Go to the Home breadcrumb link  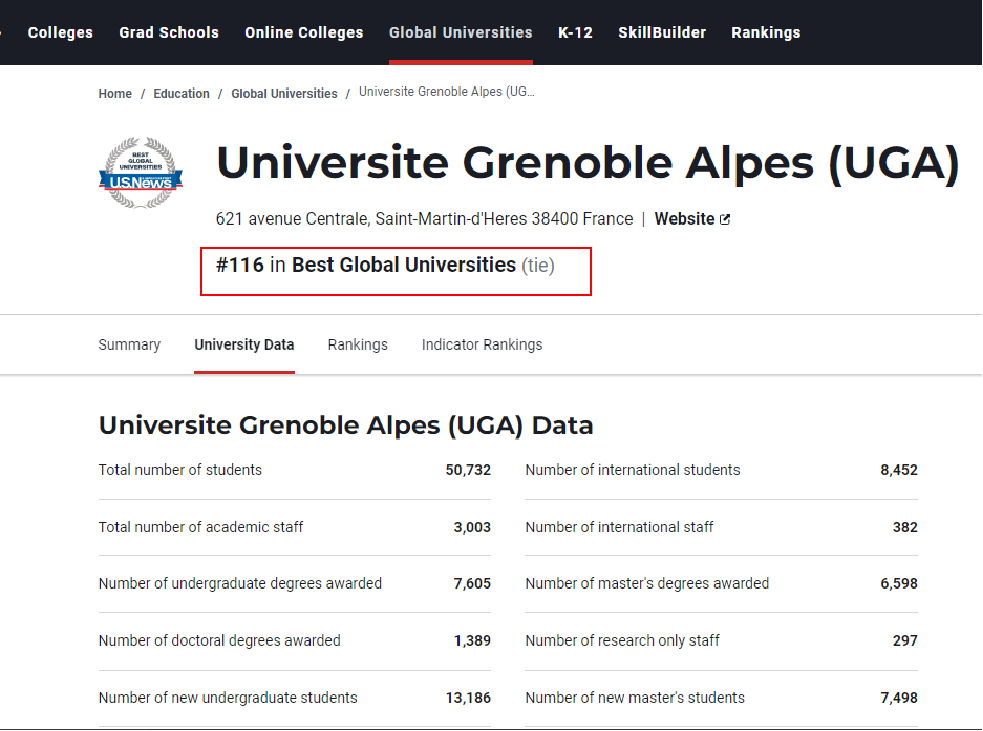[x=115, y=93]
